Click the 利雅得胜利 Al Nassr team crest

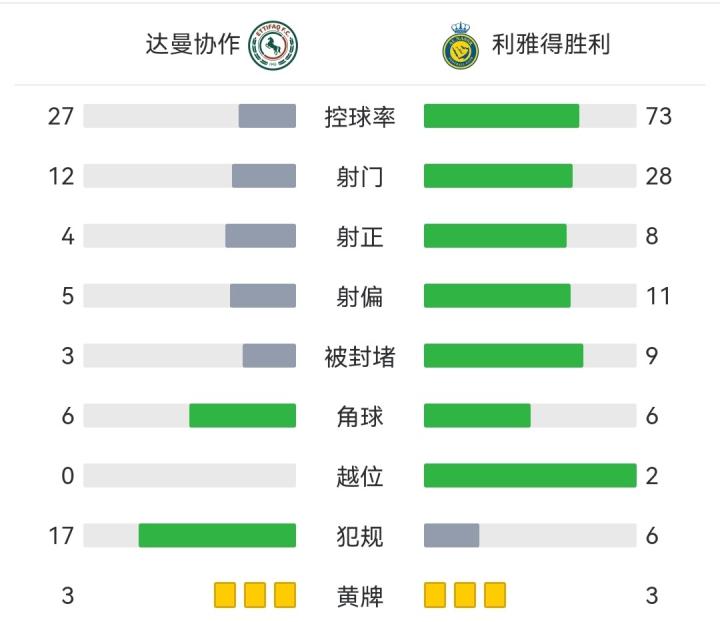pos(461,45)
